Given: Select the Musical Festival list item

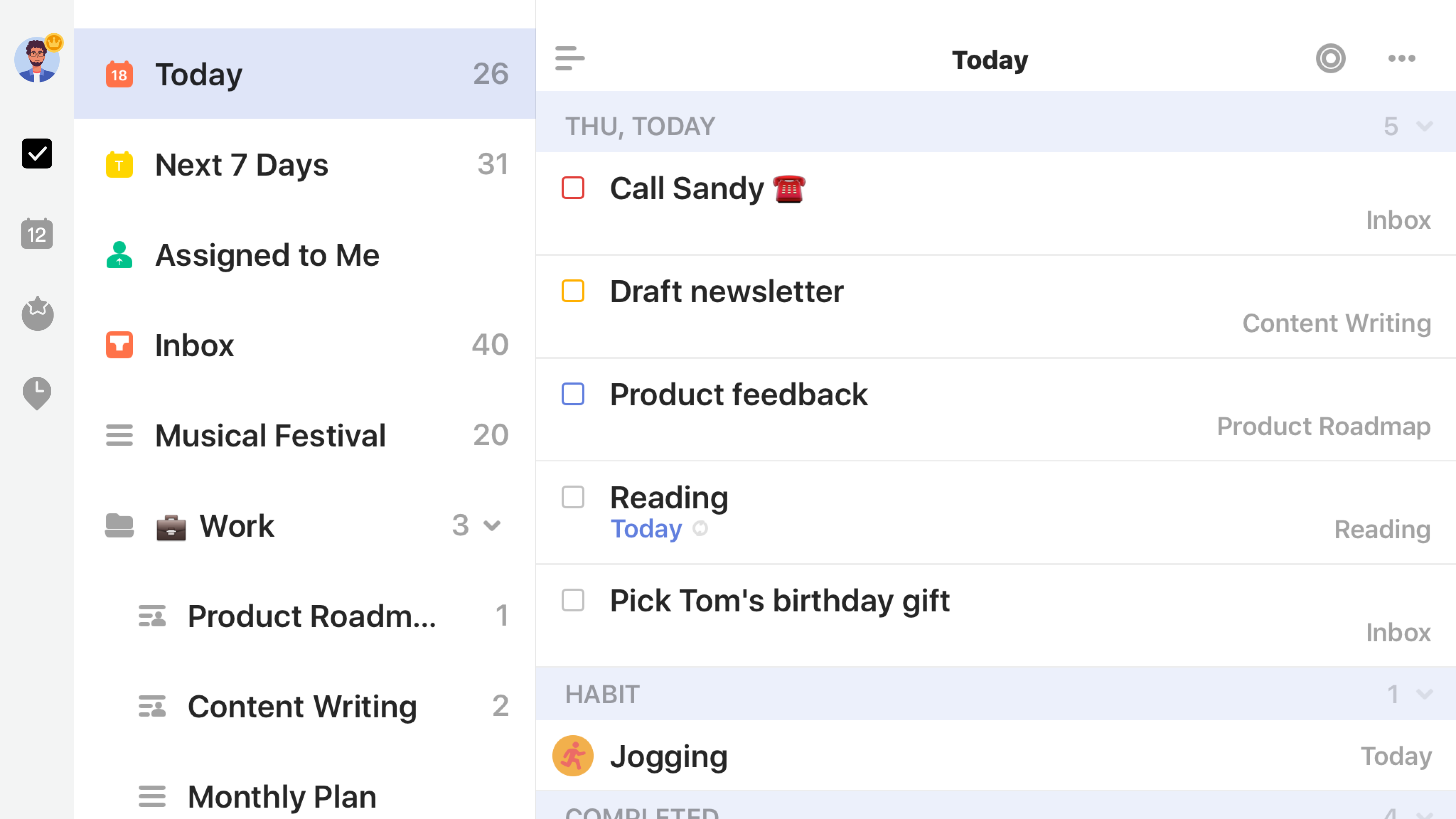Looking at the screenshot, I should (270, 435).
